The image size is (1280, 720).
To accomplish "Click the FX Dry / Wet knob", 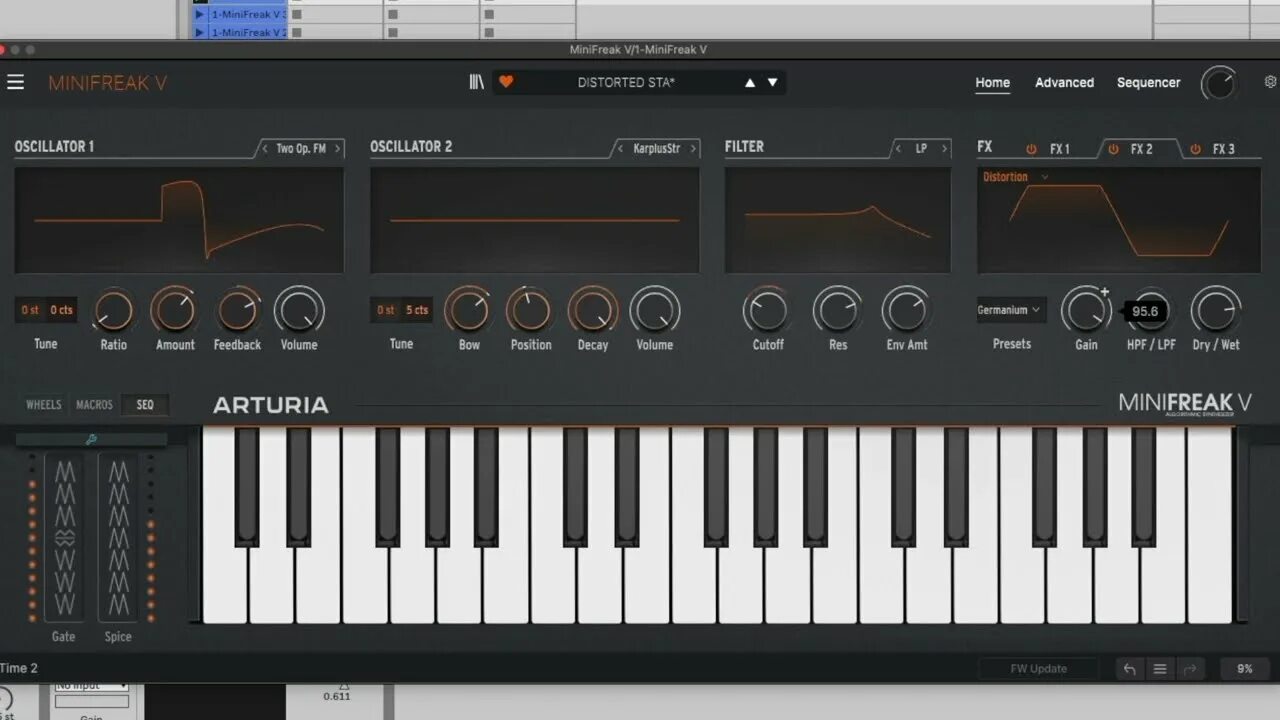I will pos(1216,310).
